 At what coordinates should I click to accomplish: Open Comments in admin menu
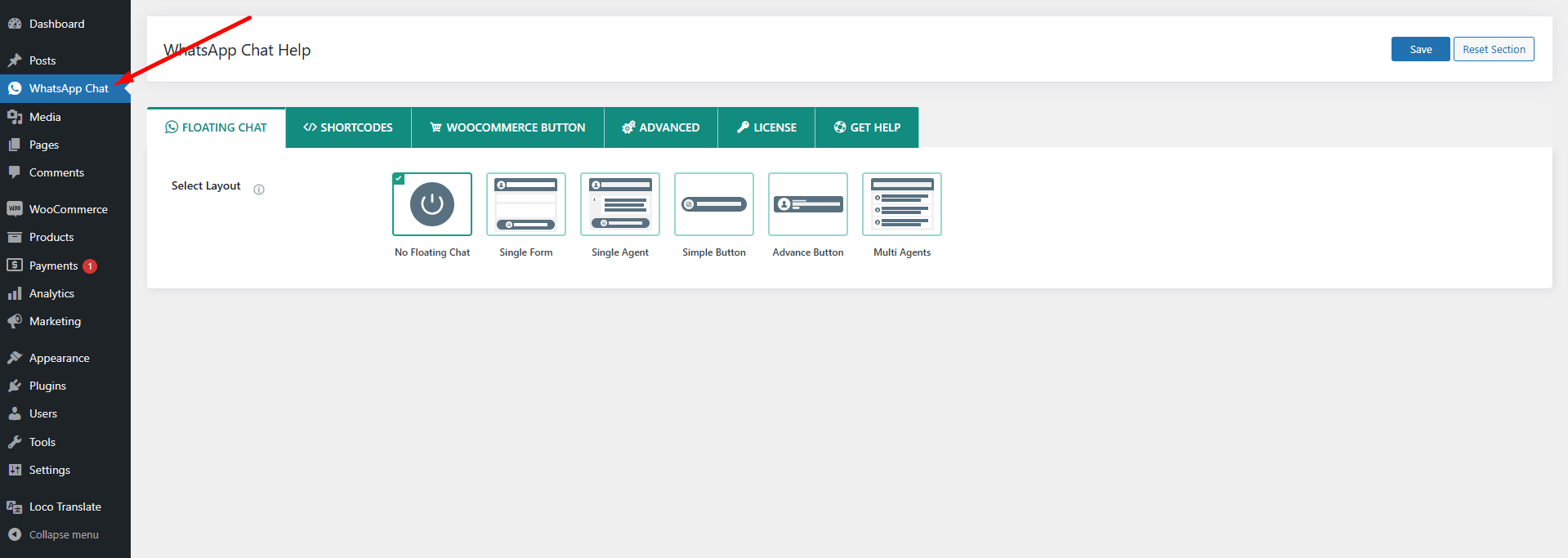click(65, 172)
